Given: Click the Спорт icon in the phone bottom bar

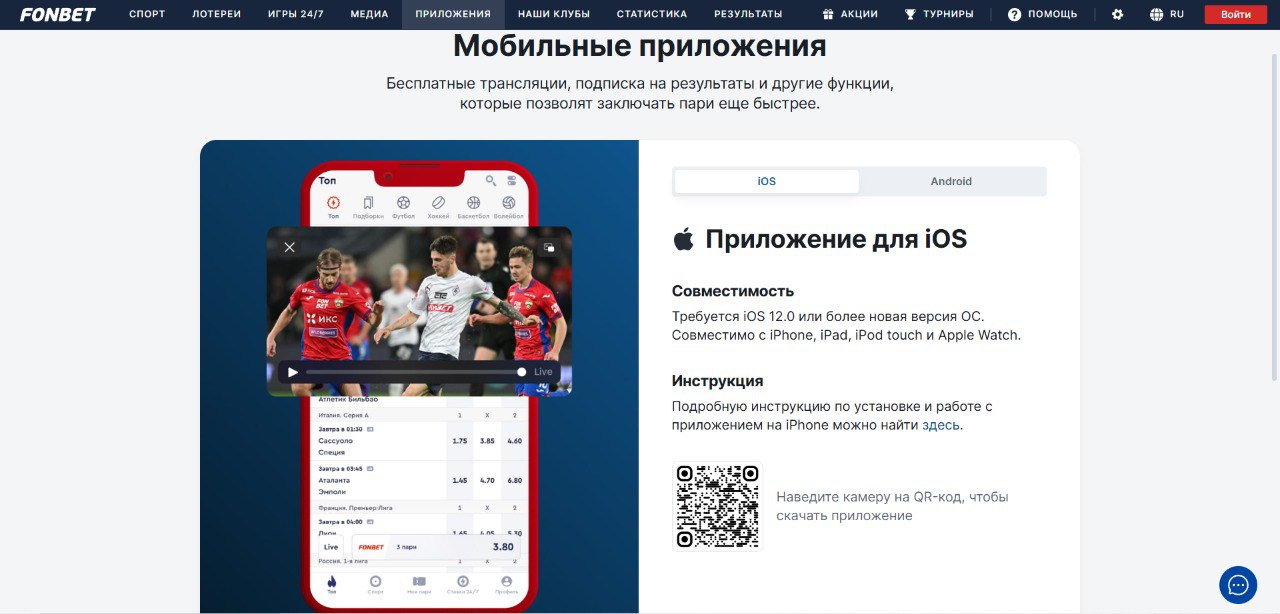Looking at the screenshot, I should click(x=375, y=585).
